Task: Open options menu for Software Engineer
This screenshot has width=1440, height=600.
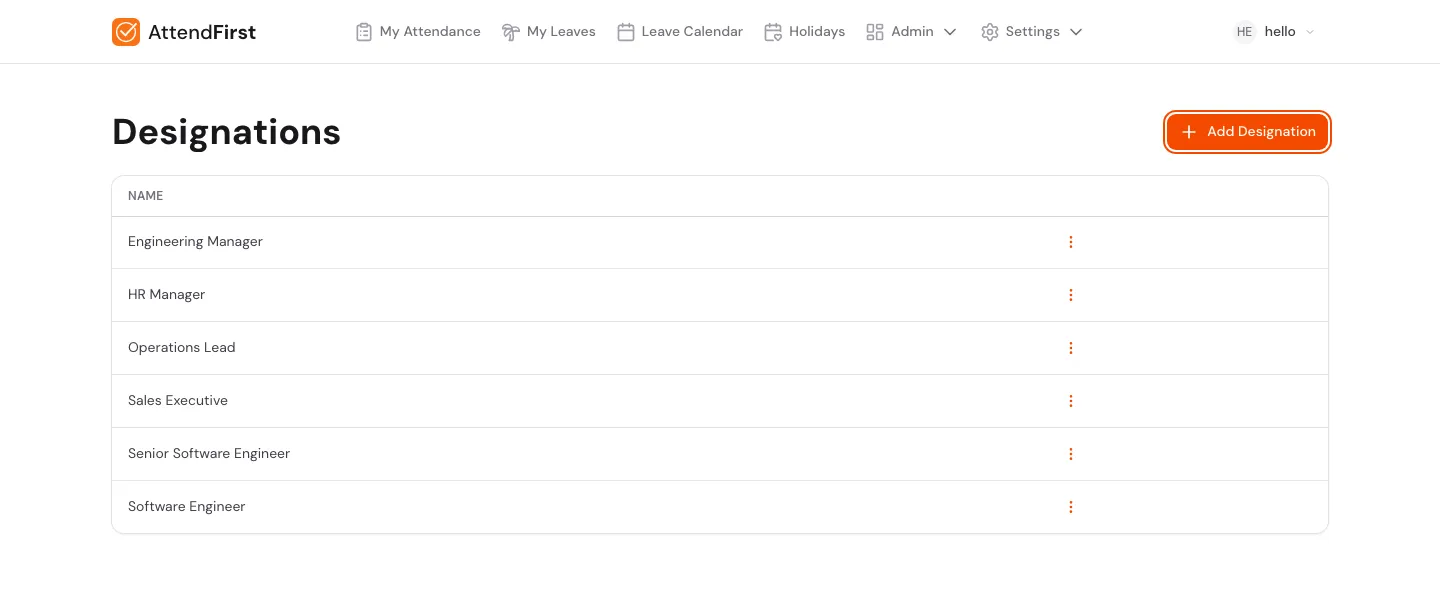Action: pos(1071,507)
